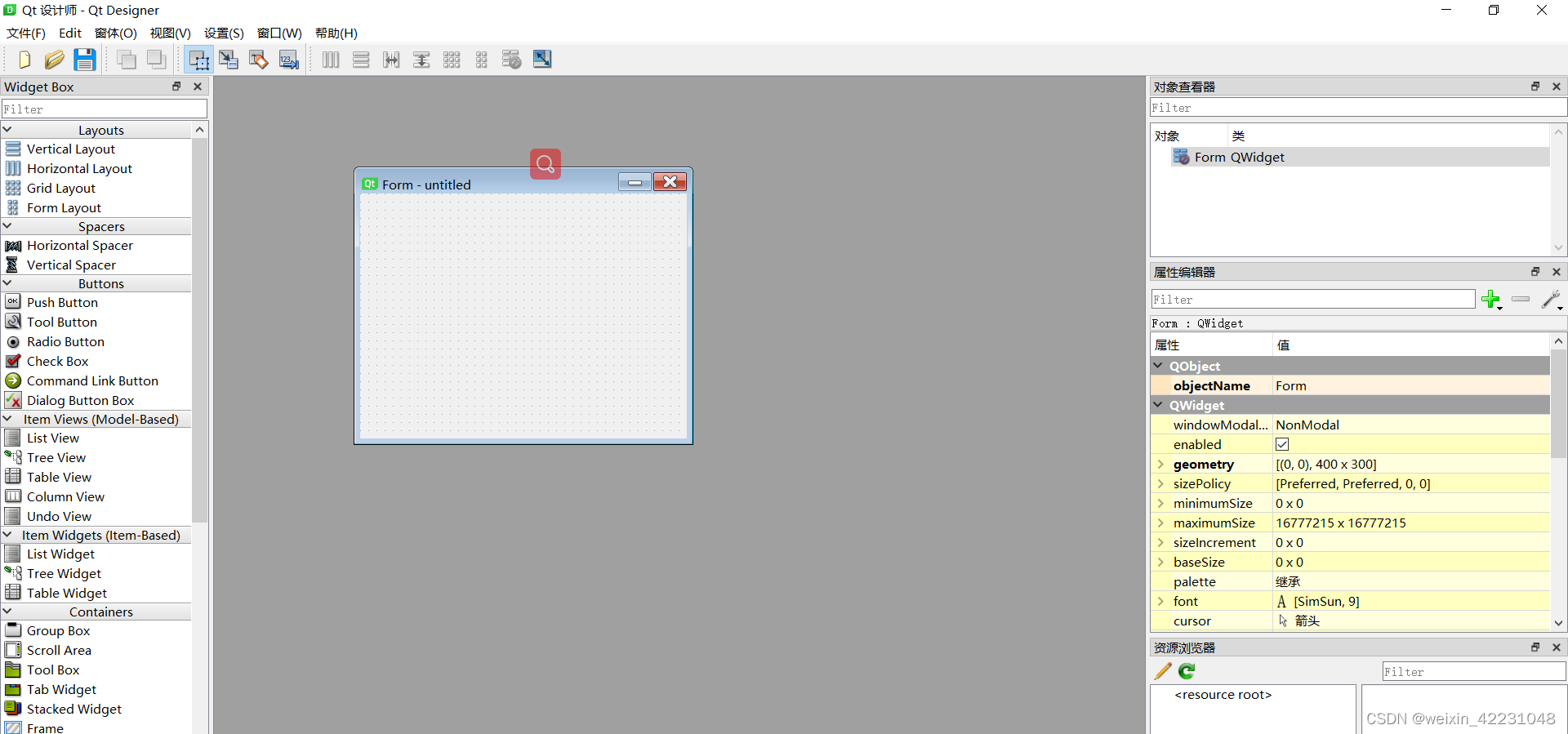Select Radio Button widget entry
1568x734 pixels.
(x=65, y=341)
